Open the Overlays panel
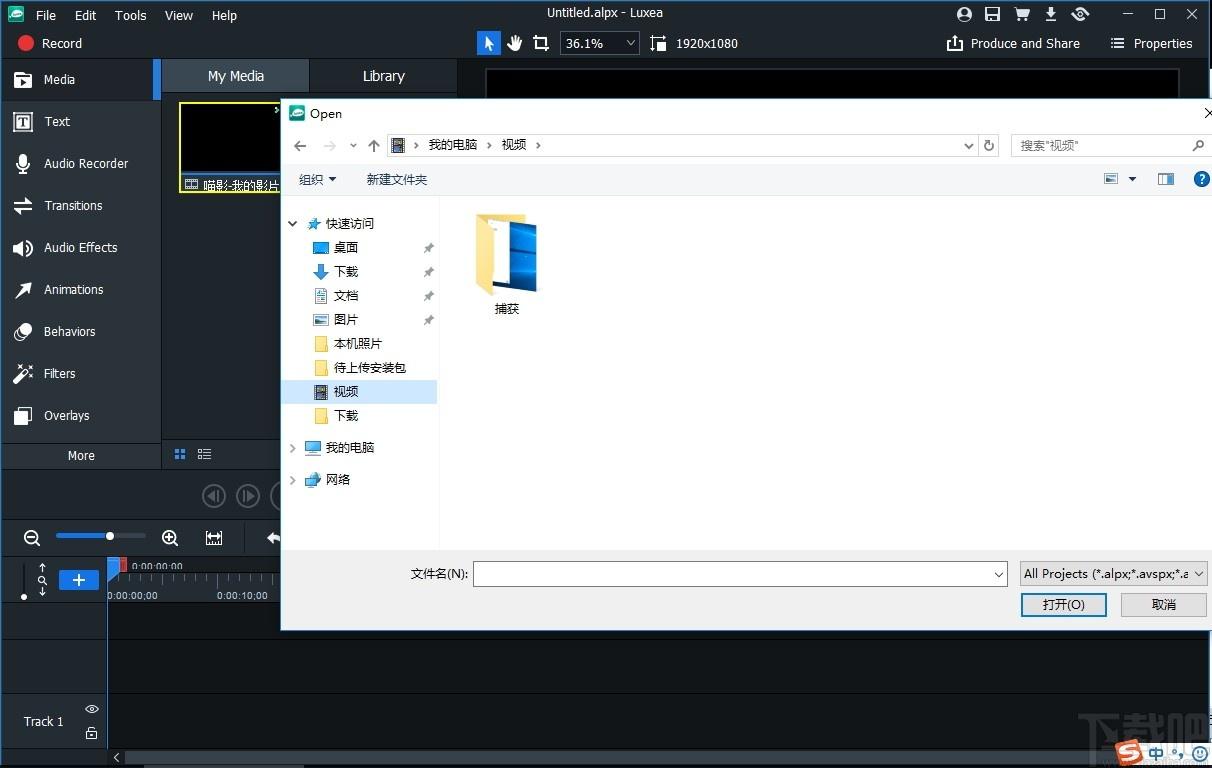 tap(80, 415)
